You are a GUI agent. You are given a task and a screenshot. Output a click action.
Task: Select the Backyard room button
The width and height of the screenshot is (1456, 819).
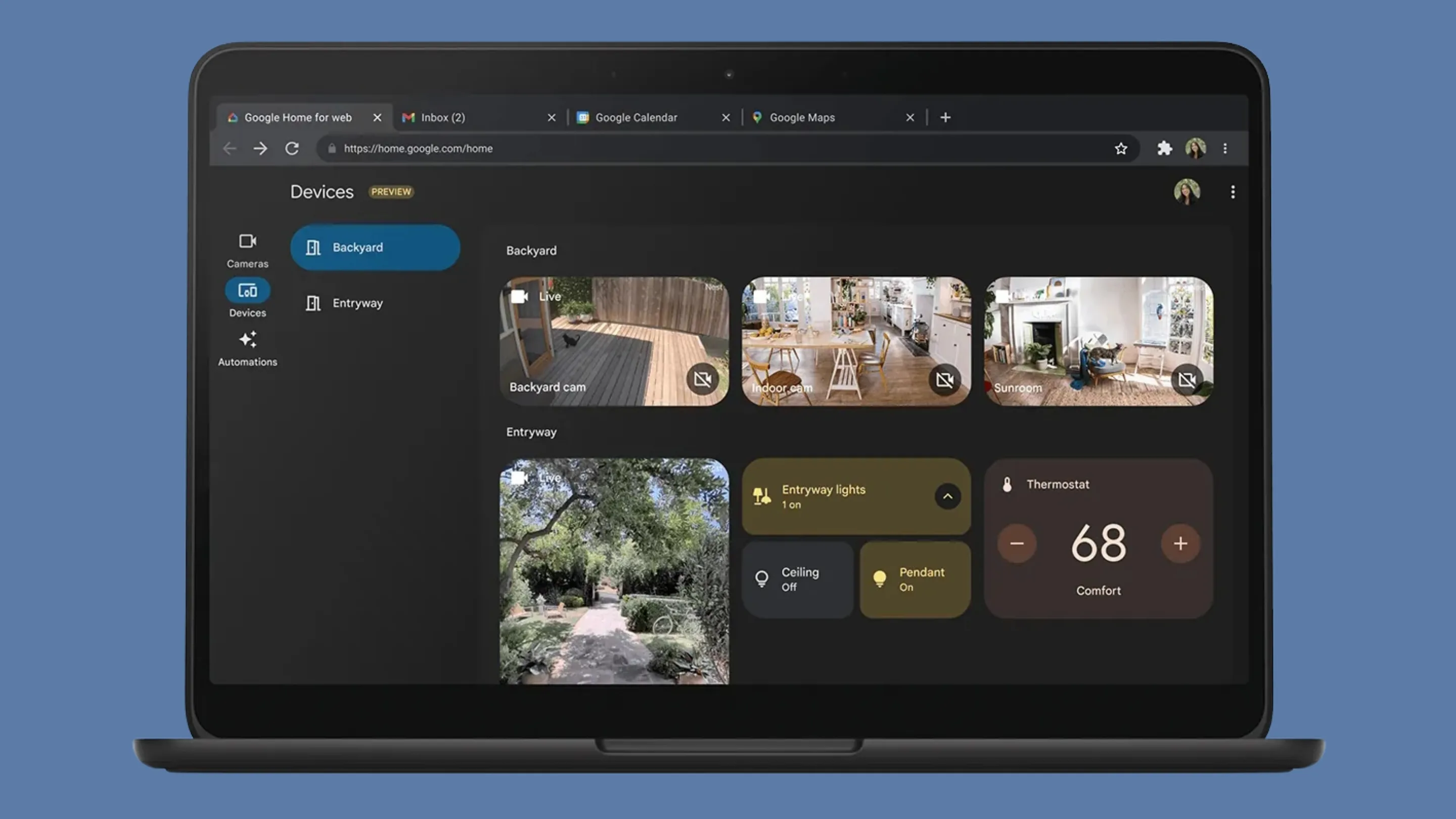[x=375, y=248]
